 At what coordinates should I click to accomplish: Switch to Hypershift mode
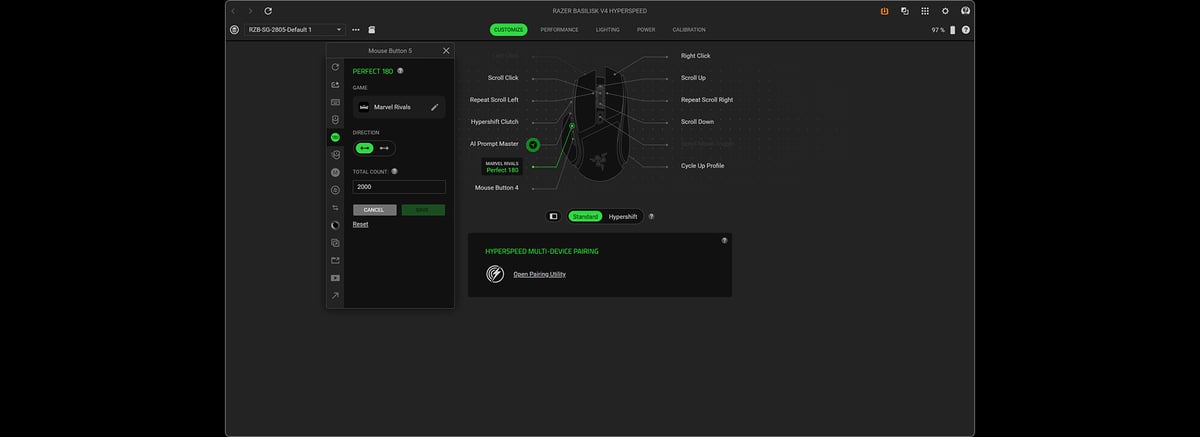(x=623, y=216)
